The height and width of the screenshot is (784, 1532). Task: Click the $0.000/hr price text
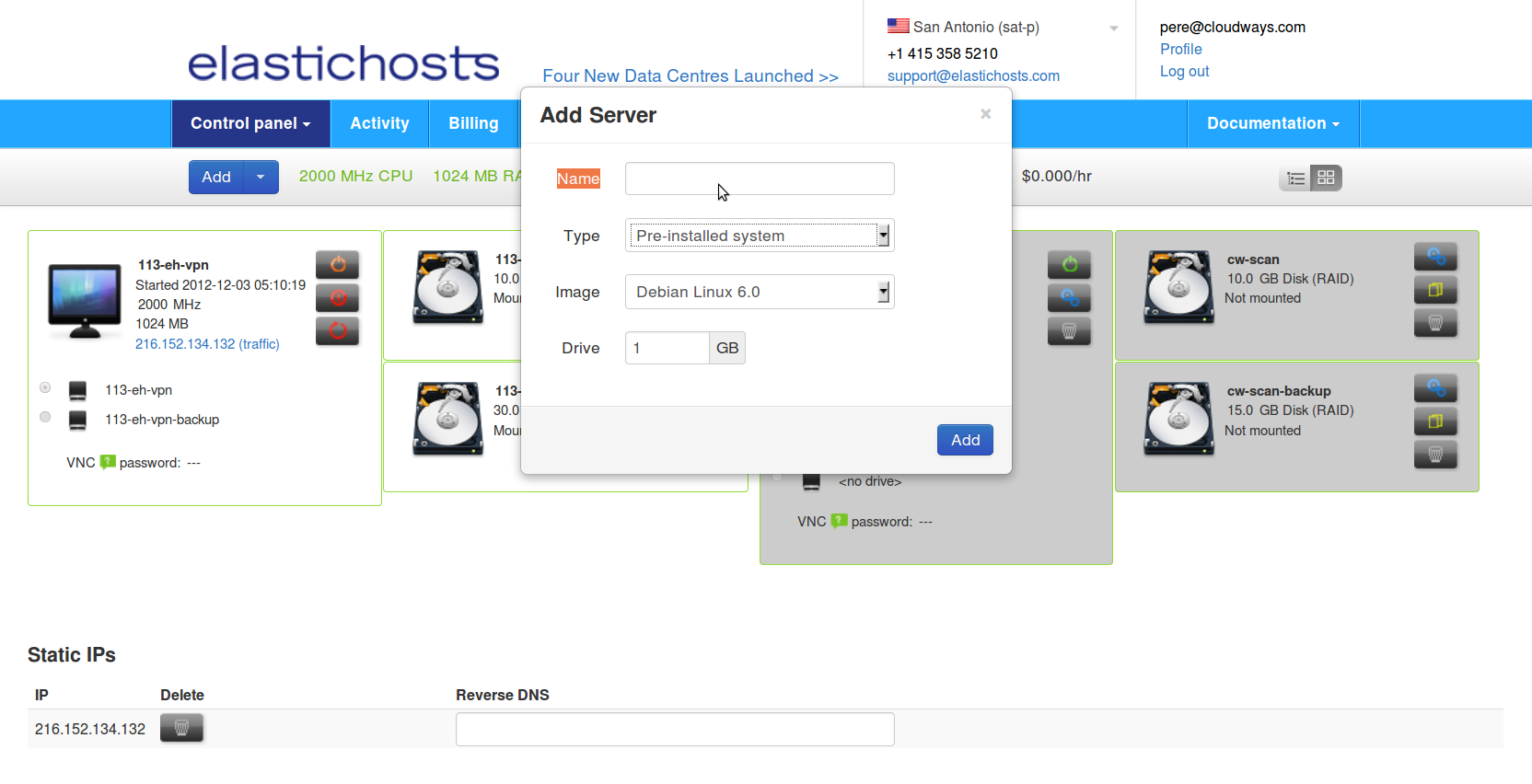coord(1057,176)
